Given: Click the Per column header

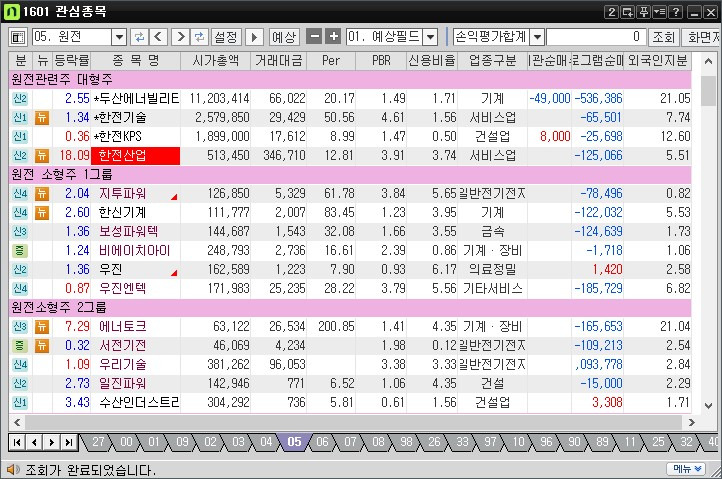Looking at the screenshot, I should point(331,61).
